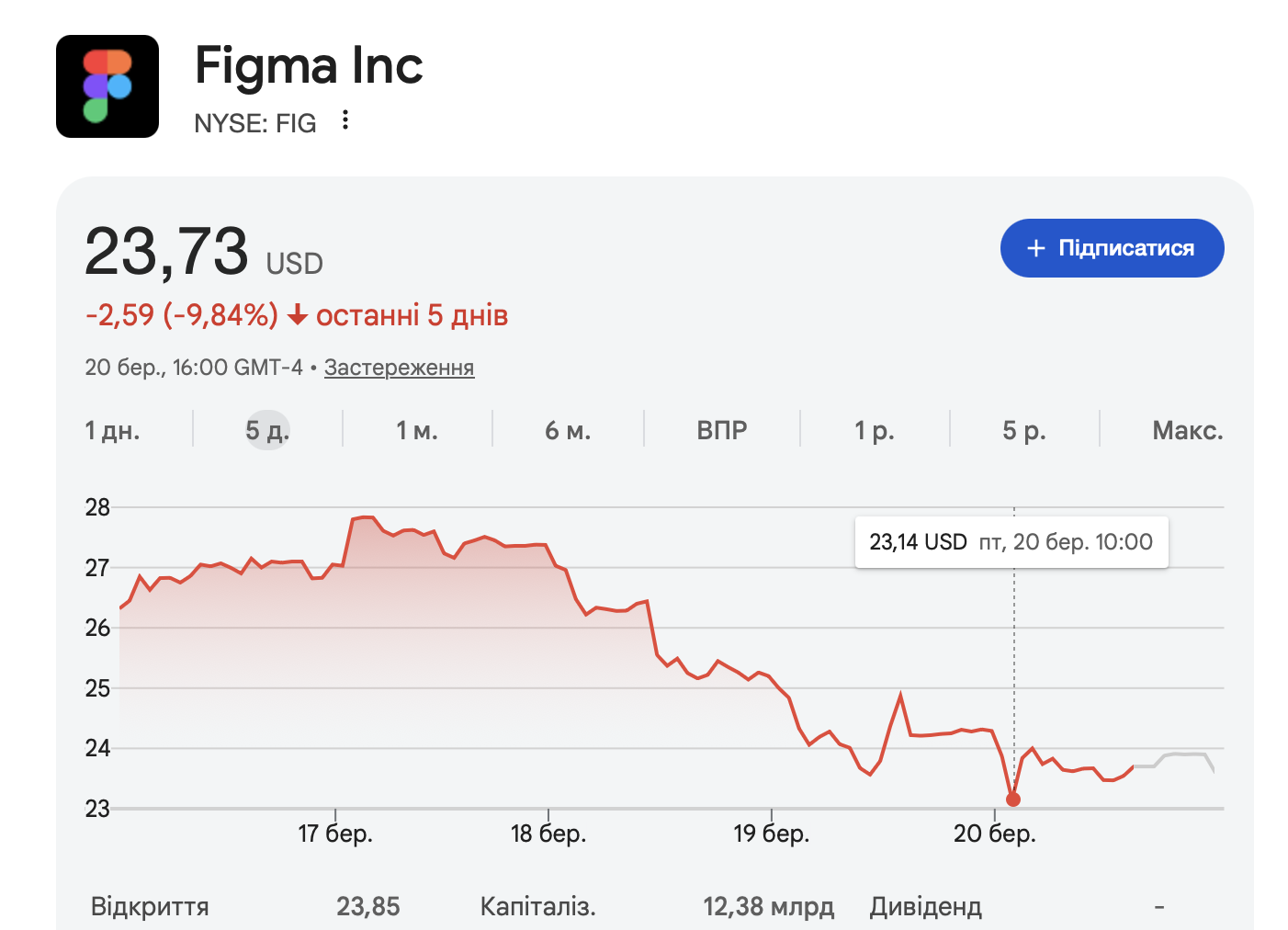Click the 18 бер. date axis label
Image resolution: width=1288 pixels, height=930 pixels.
tap(548, 834)
